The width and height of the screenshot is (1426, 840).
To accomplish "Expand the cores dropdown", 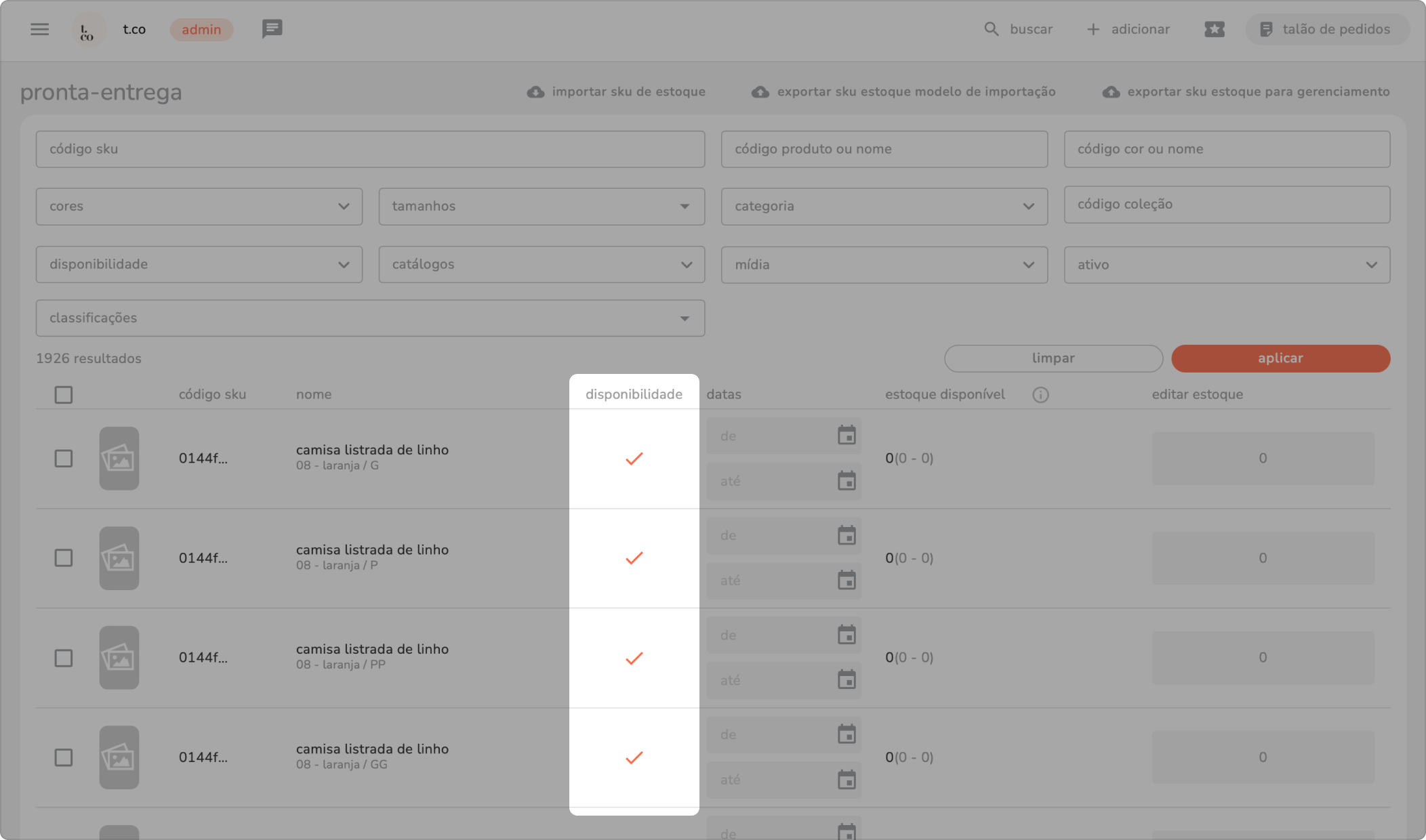I will pos(199,207).
